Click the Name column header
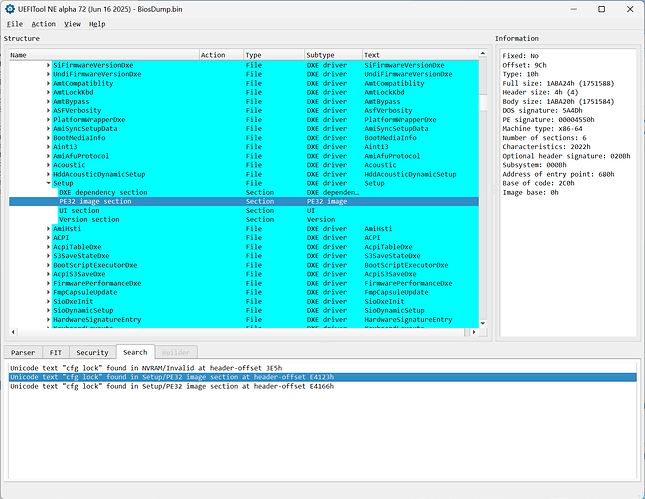 click(104, 55)
